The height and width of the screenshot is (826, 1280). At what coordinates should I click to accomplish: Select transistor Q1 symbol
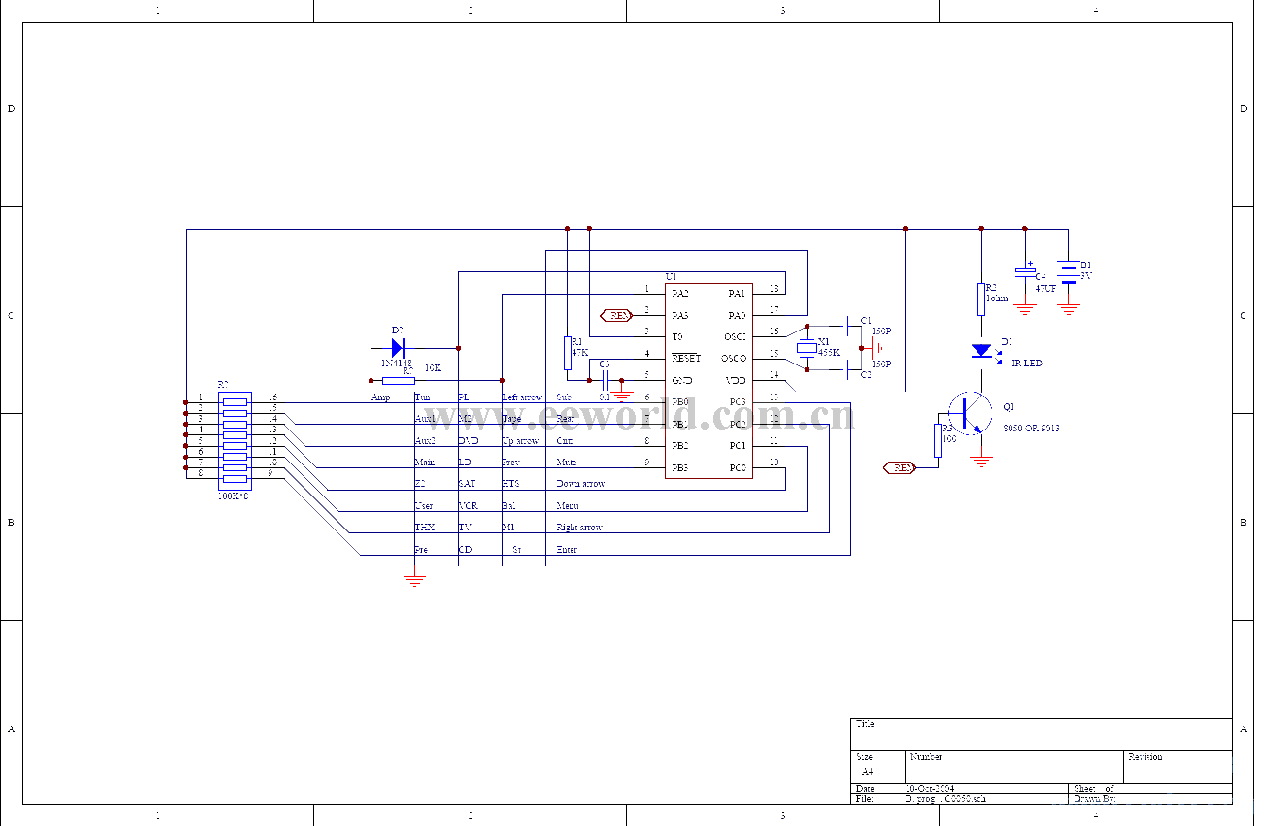[968, 413]
